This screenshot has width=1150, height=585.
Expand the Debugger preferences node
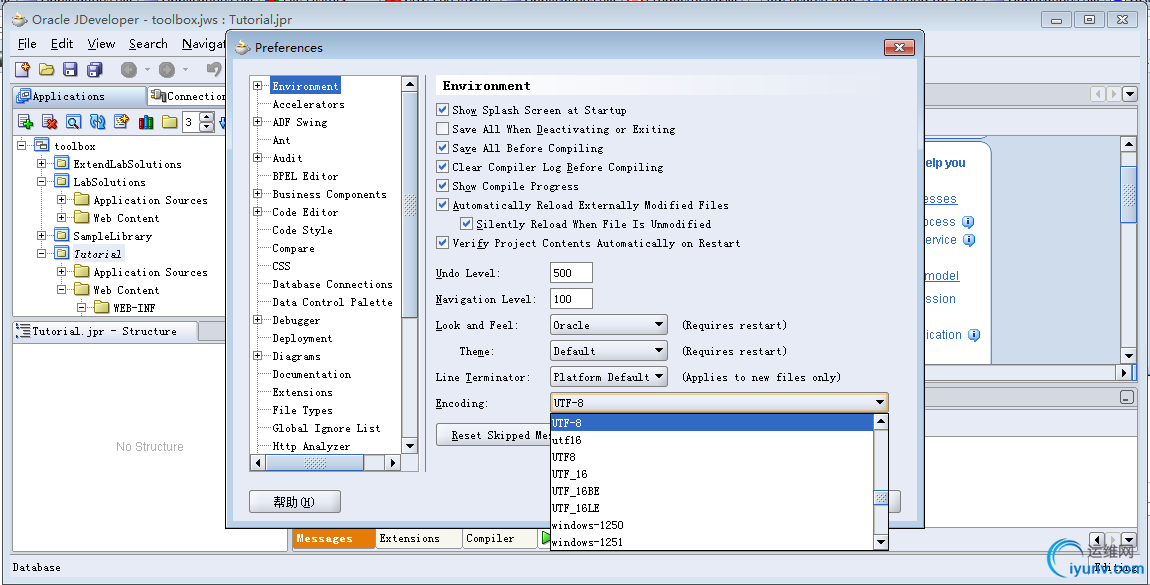click(258, 320)
